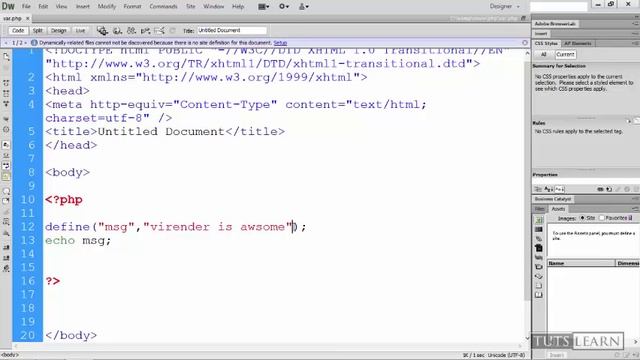Click Show only set properties icon
Screen dimensions: 640x360
tap(560, 189)
